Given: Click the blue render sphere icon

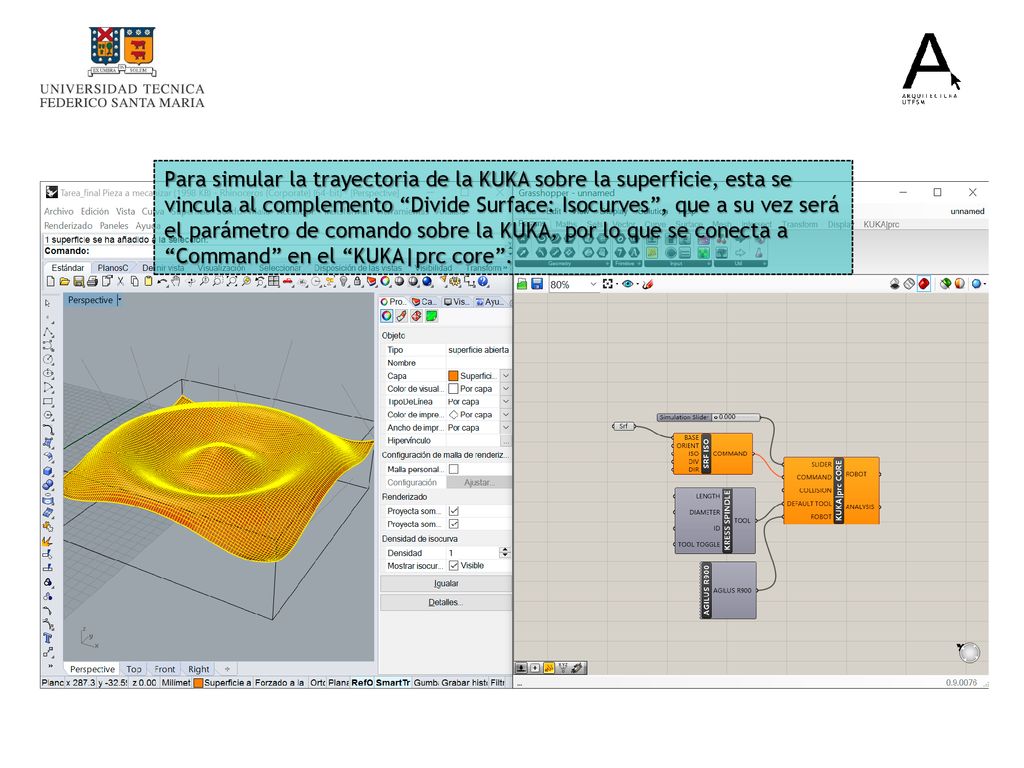Looking at the screenshot, I should coord(426,281).
